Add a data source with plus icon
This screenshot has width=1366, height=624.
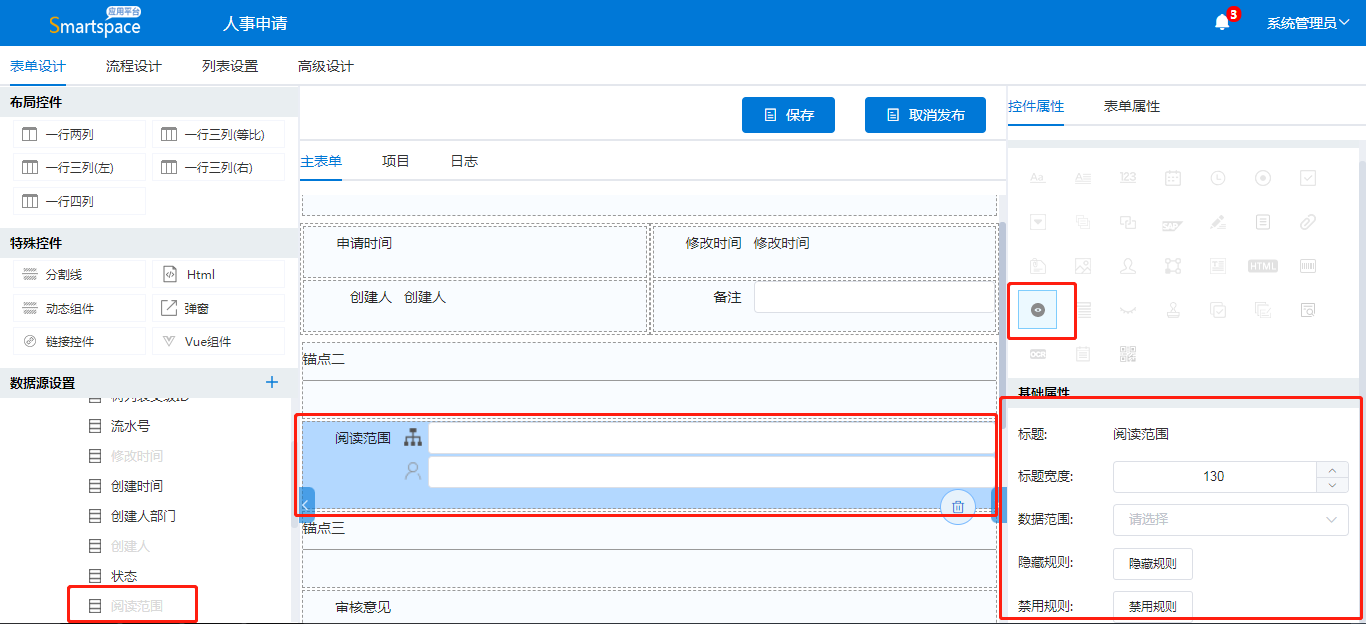point(271,382)
